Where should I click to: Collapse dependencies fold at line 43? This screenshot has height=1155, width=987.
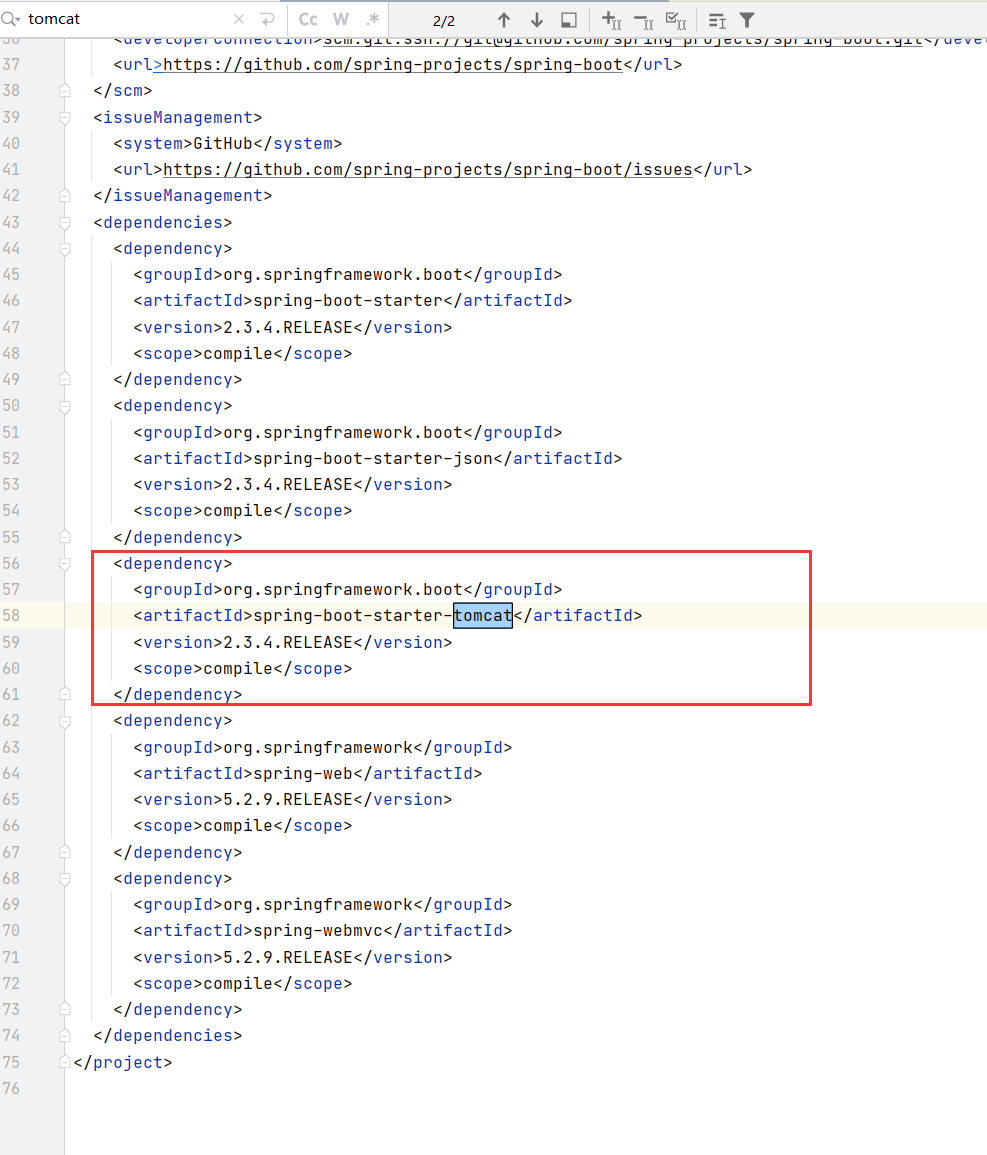click(x=65, y=222)
